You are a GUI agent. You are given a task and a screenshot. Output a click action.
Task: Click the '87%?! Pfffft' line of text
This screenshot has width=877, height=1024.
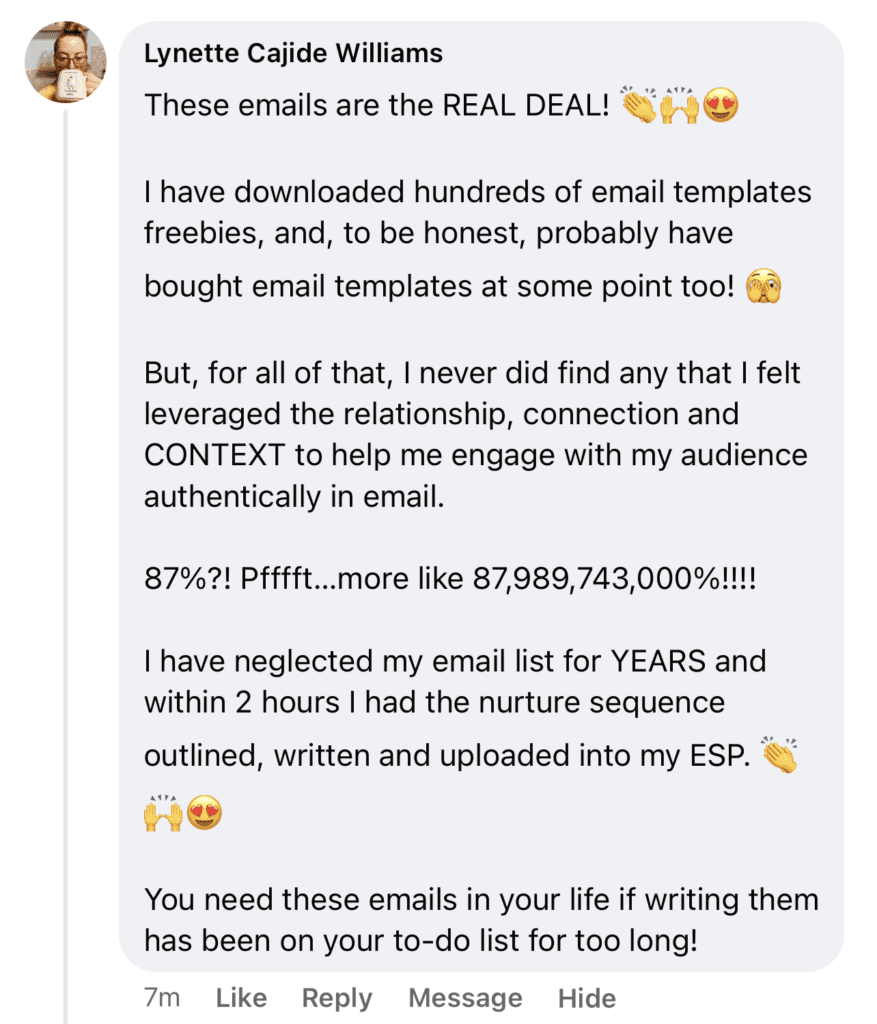coord(450,580)
